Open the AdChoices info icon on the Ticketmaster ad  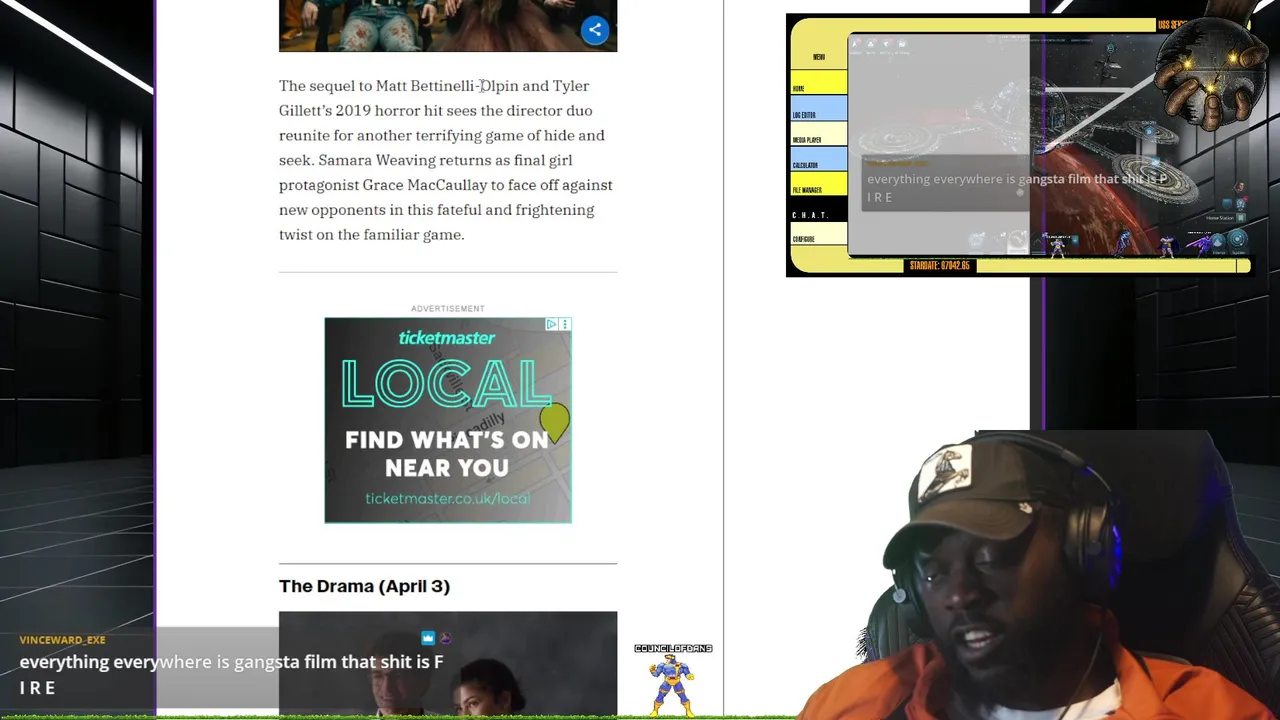(551, 324)
